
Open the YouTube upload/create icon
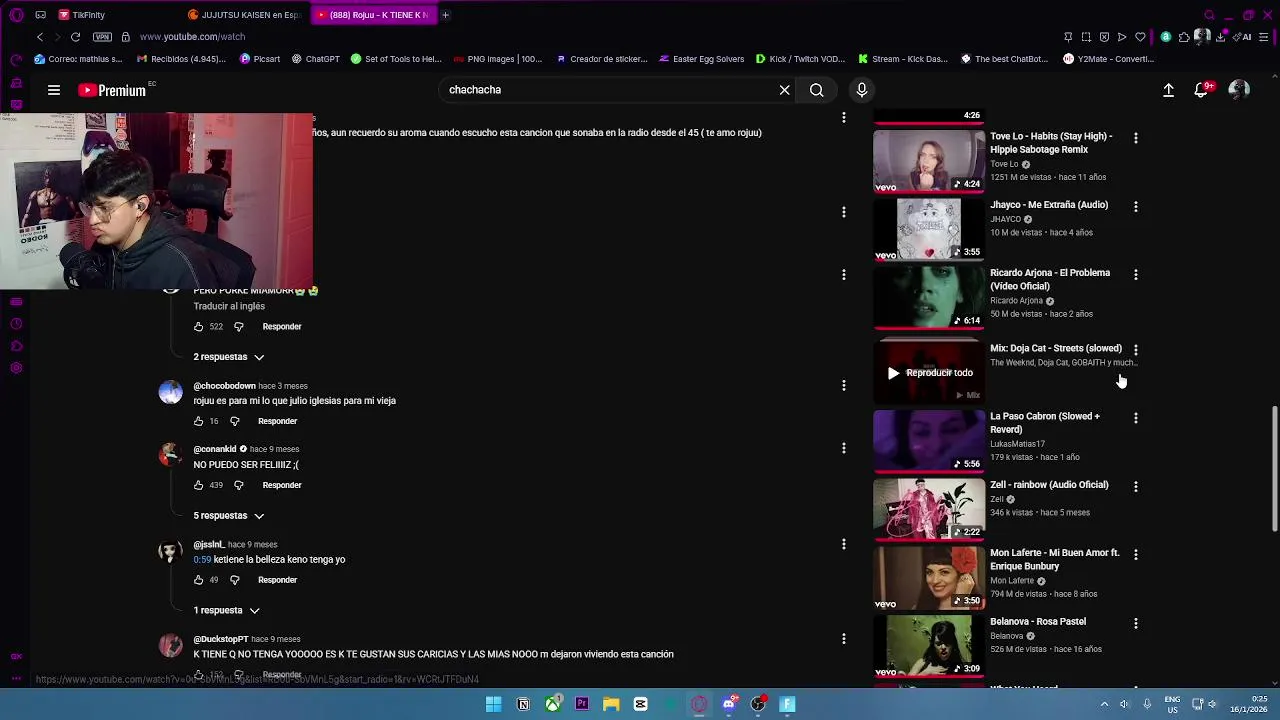[1168, 90]
